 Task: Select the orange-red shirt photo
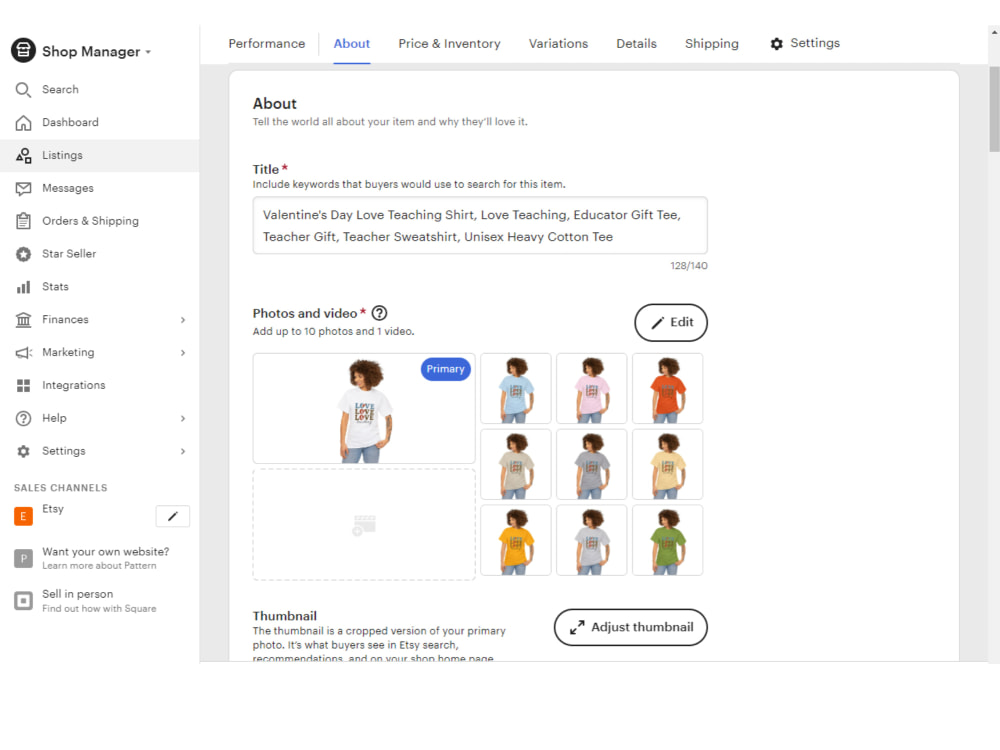point(668,389)
